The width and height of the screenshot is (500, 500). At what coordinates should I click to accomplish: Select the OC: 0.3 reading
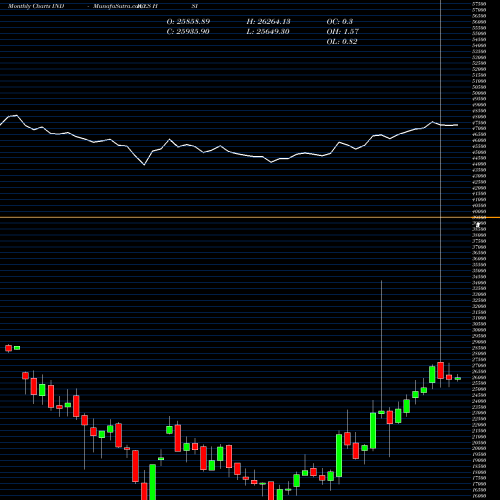click(340, 22)
